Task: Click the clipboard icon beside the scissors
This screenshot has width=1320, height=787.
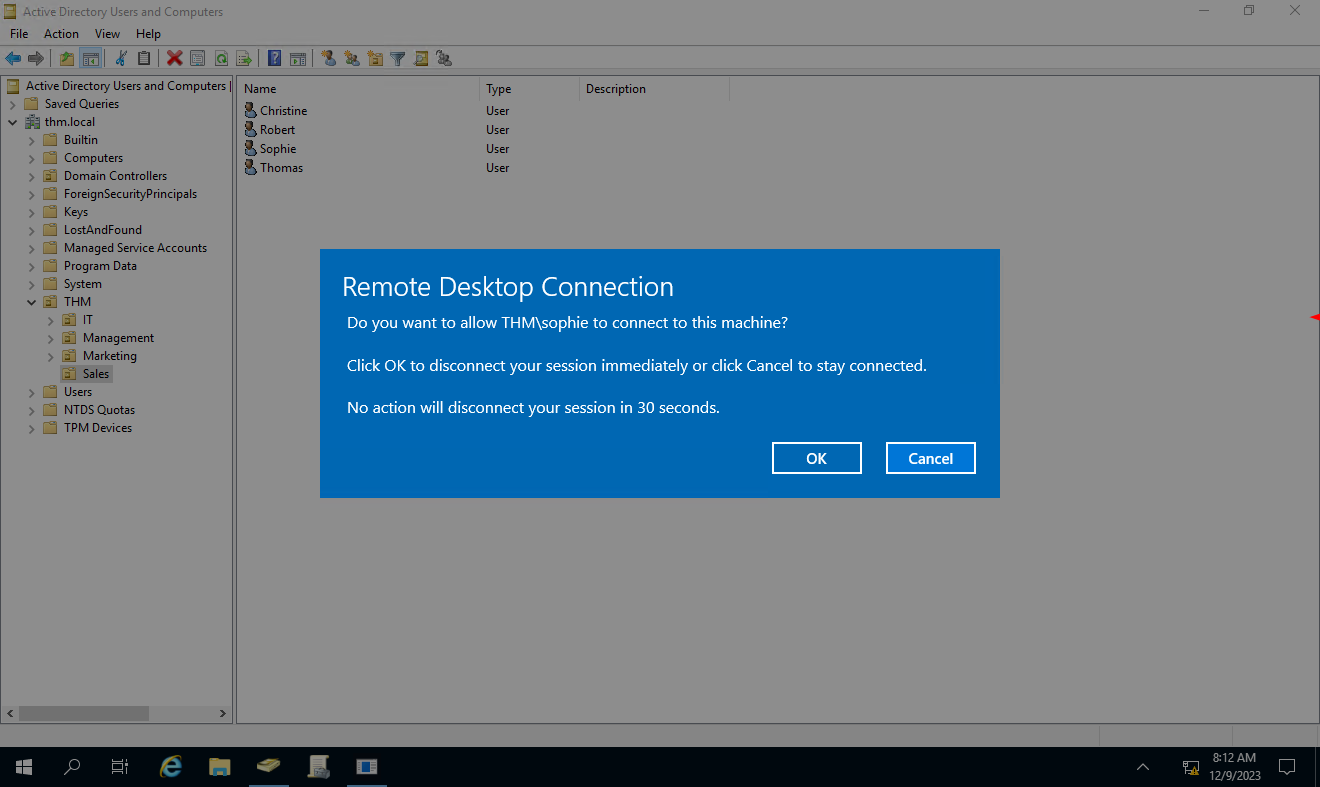Action: (x=144, y=59)
